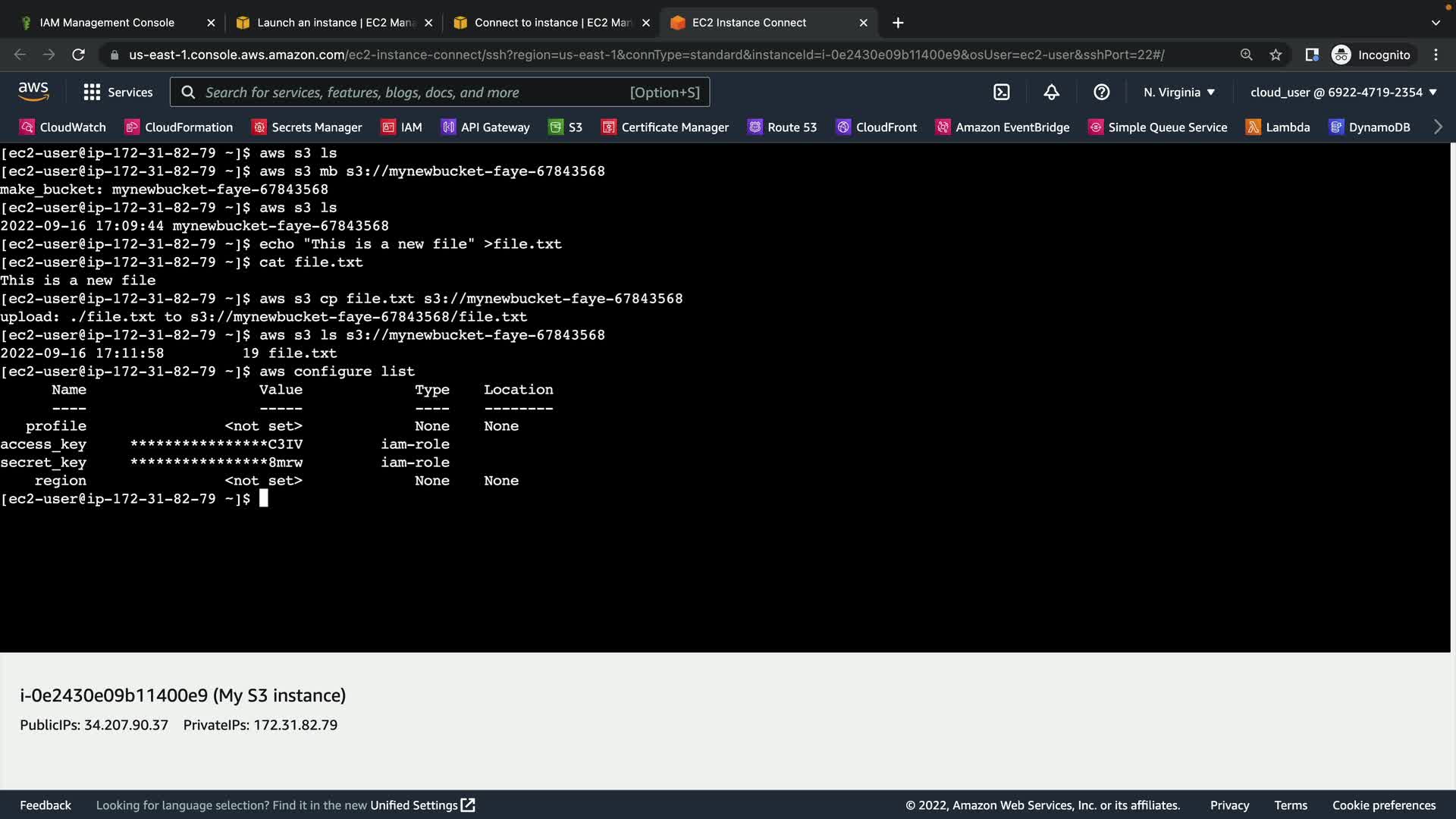Click the AWS logo home icon
This screenshot has height=819, width=1456.
(x=33, y=92)
